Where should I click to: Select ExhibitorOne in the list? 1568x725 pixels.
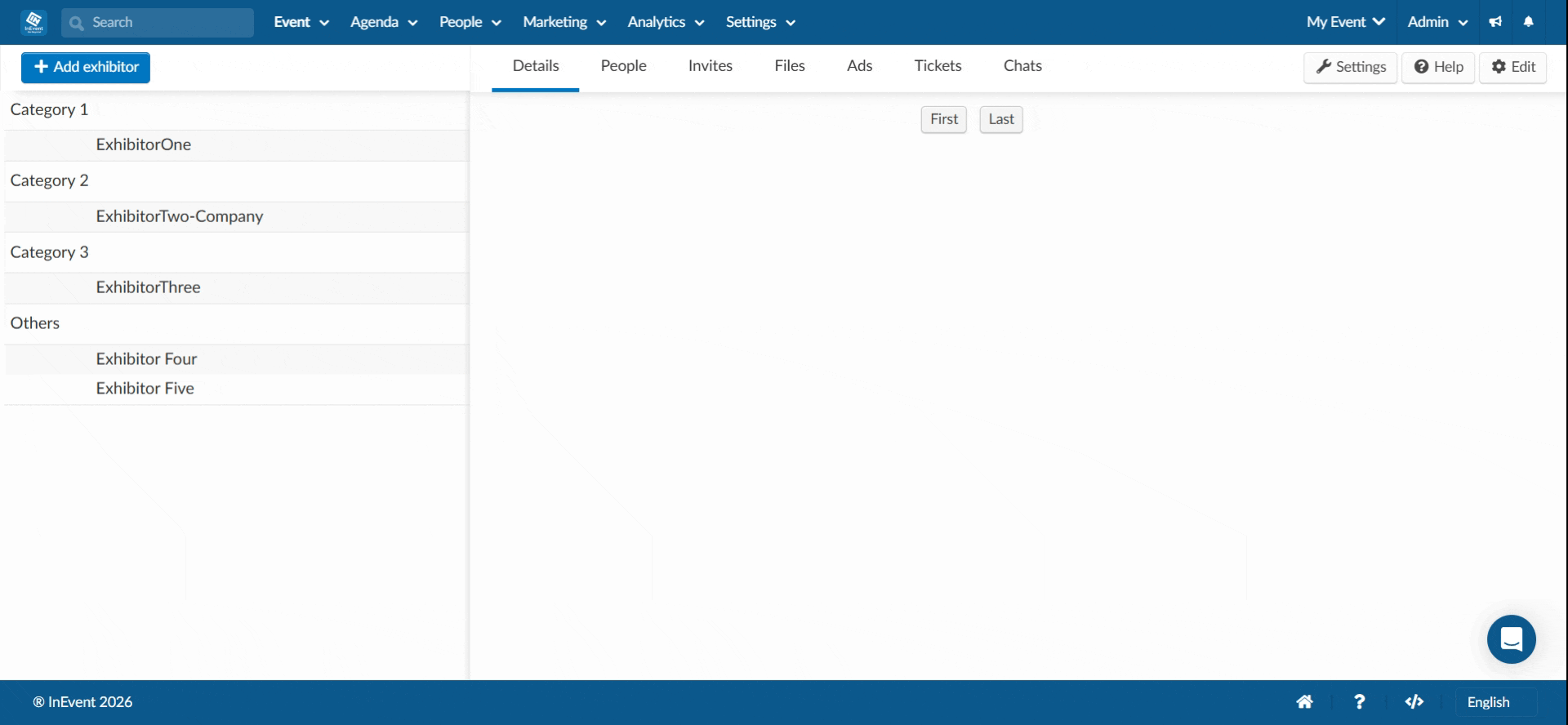coord(237,145)
